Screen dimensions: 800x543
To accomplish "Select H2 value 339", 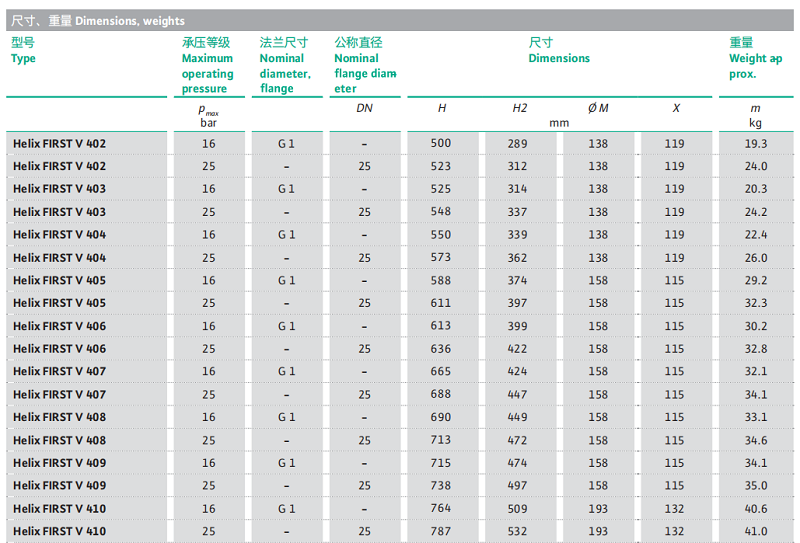I will [517, 235].
